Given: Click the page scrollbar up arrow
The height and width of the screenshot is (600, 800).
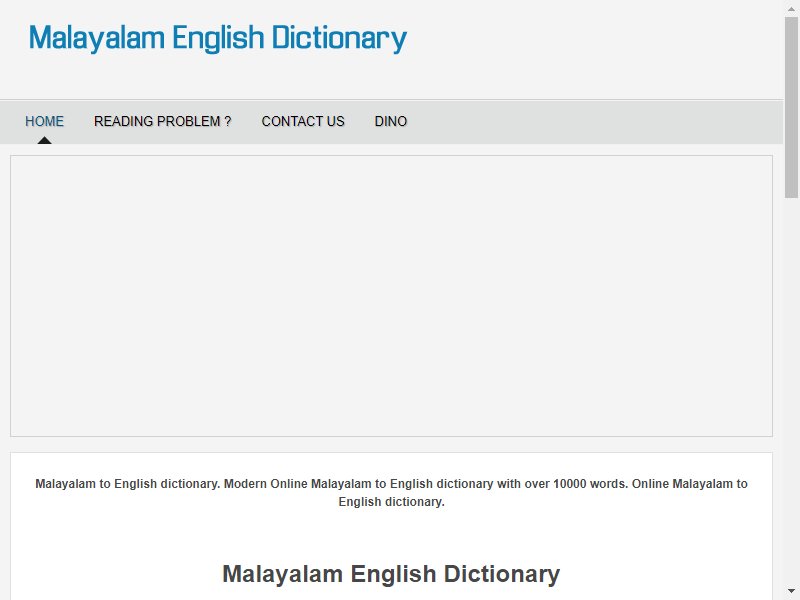Looking at the screenshot, I should tap(791, 8).
